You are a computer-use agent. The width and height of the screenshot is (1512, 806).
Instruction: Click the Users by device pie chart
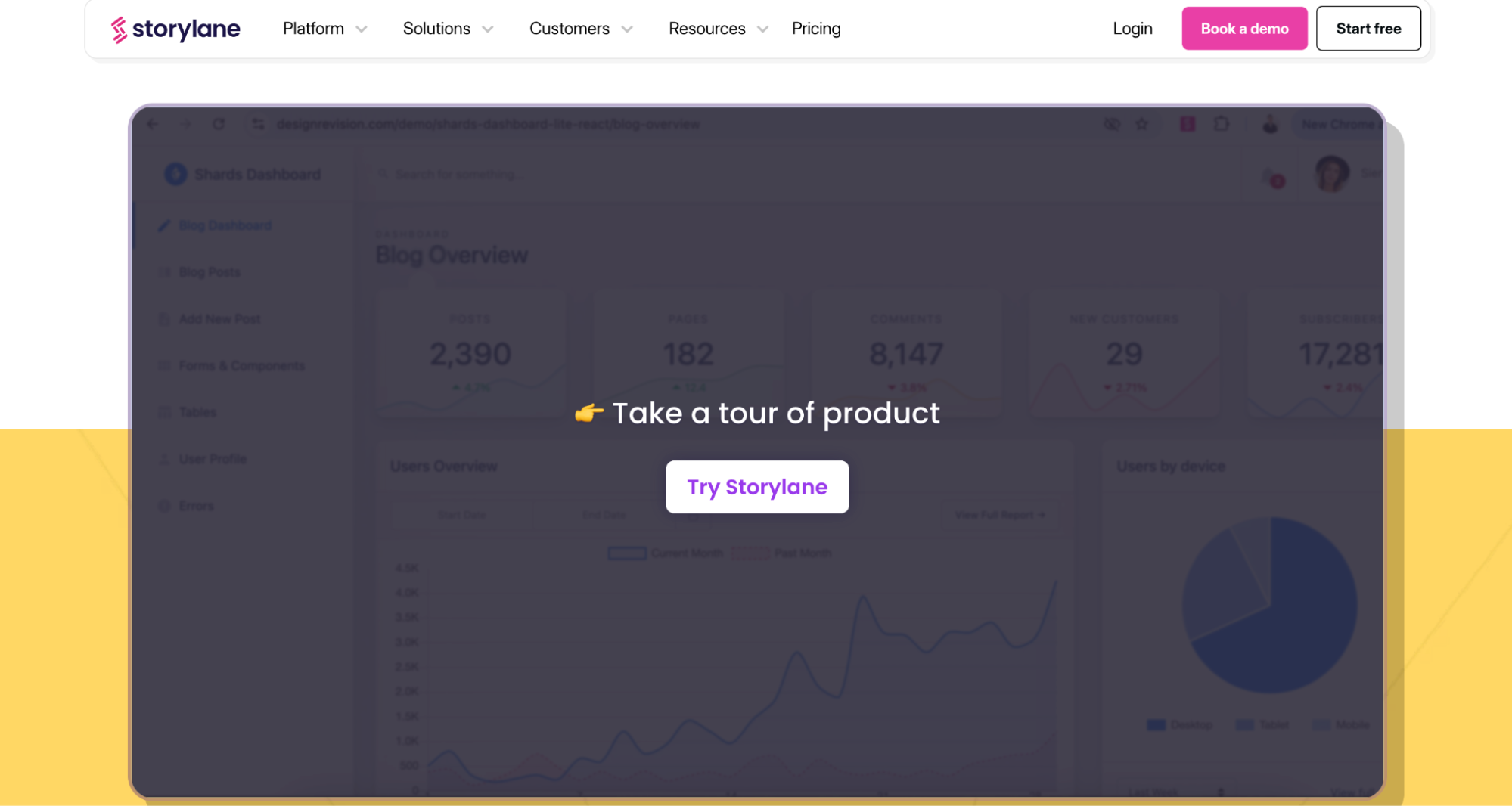coord(1270,605)
